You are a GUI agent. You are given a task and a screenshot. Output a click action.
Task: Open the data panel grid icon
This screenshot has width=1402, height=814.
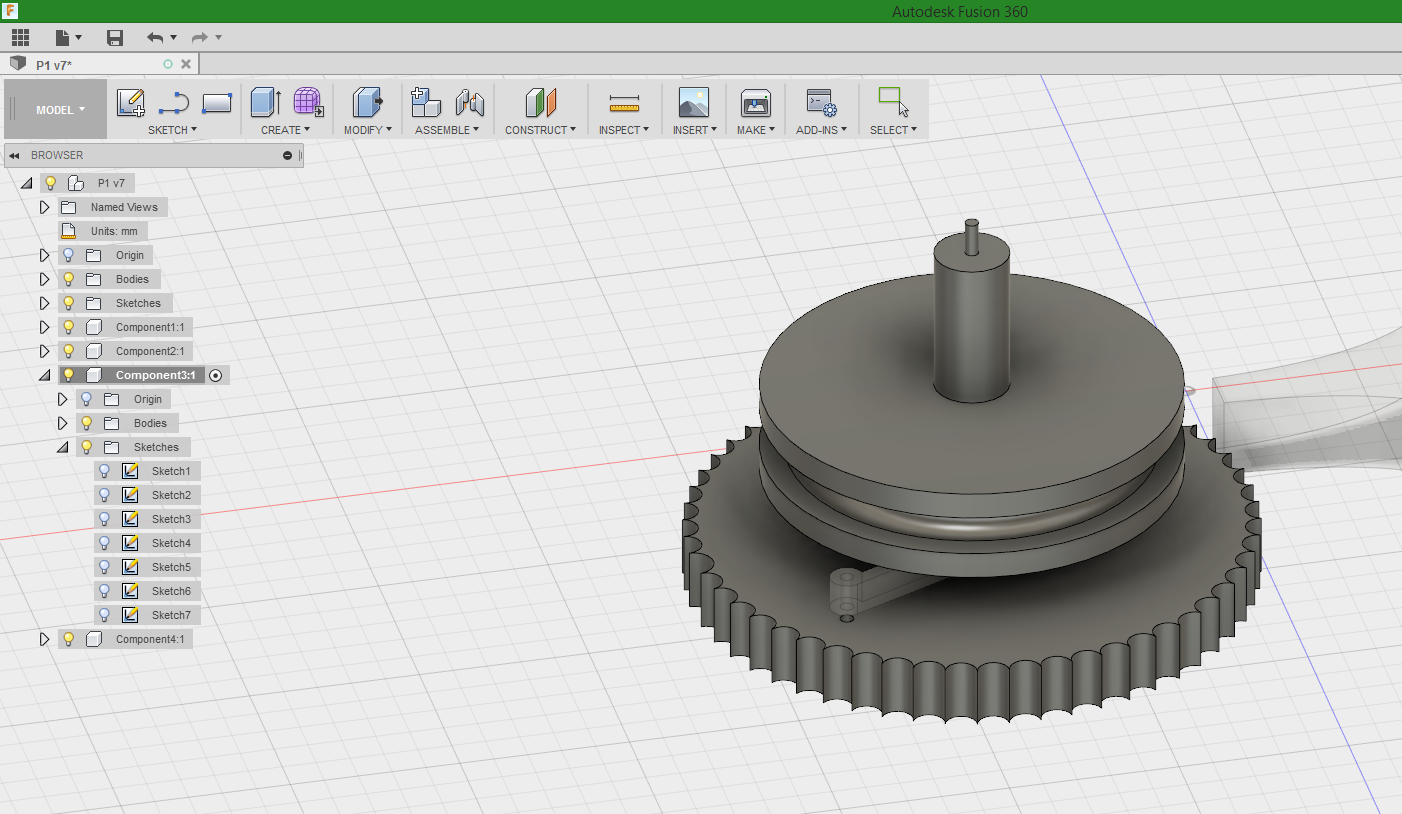20,38
